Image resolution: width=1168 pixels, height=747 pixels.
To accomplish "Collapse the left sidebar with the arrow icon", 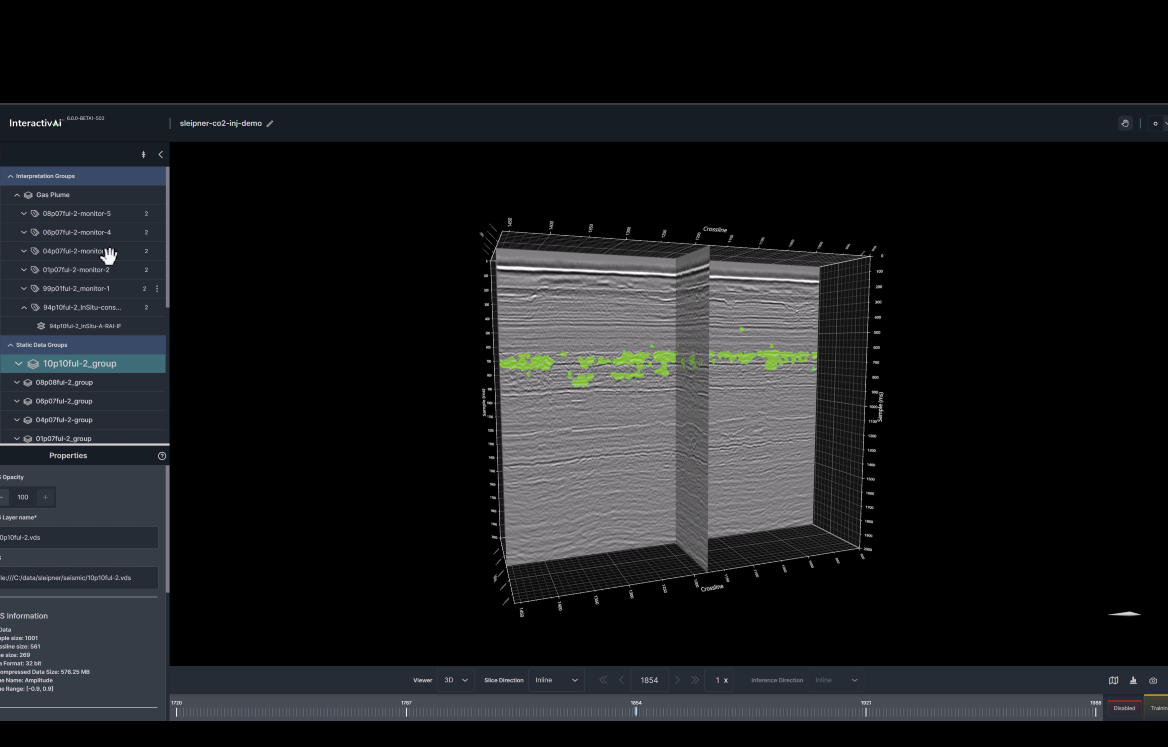I will point(160,155).
